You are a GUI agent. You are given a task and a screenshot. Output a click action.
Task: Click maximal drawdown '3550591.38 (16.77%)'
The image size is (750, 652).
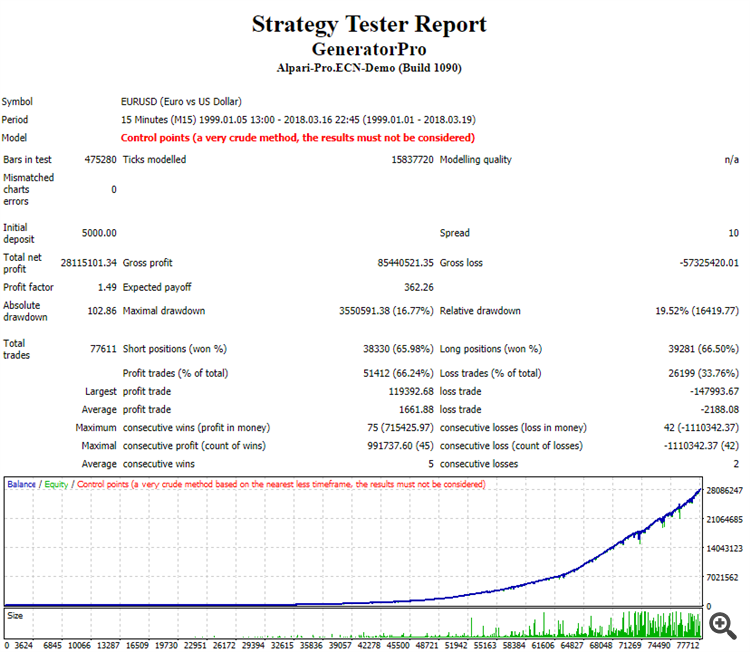[x=386, y=311]
